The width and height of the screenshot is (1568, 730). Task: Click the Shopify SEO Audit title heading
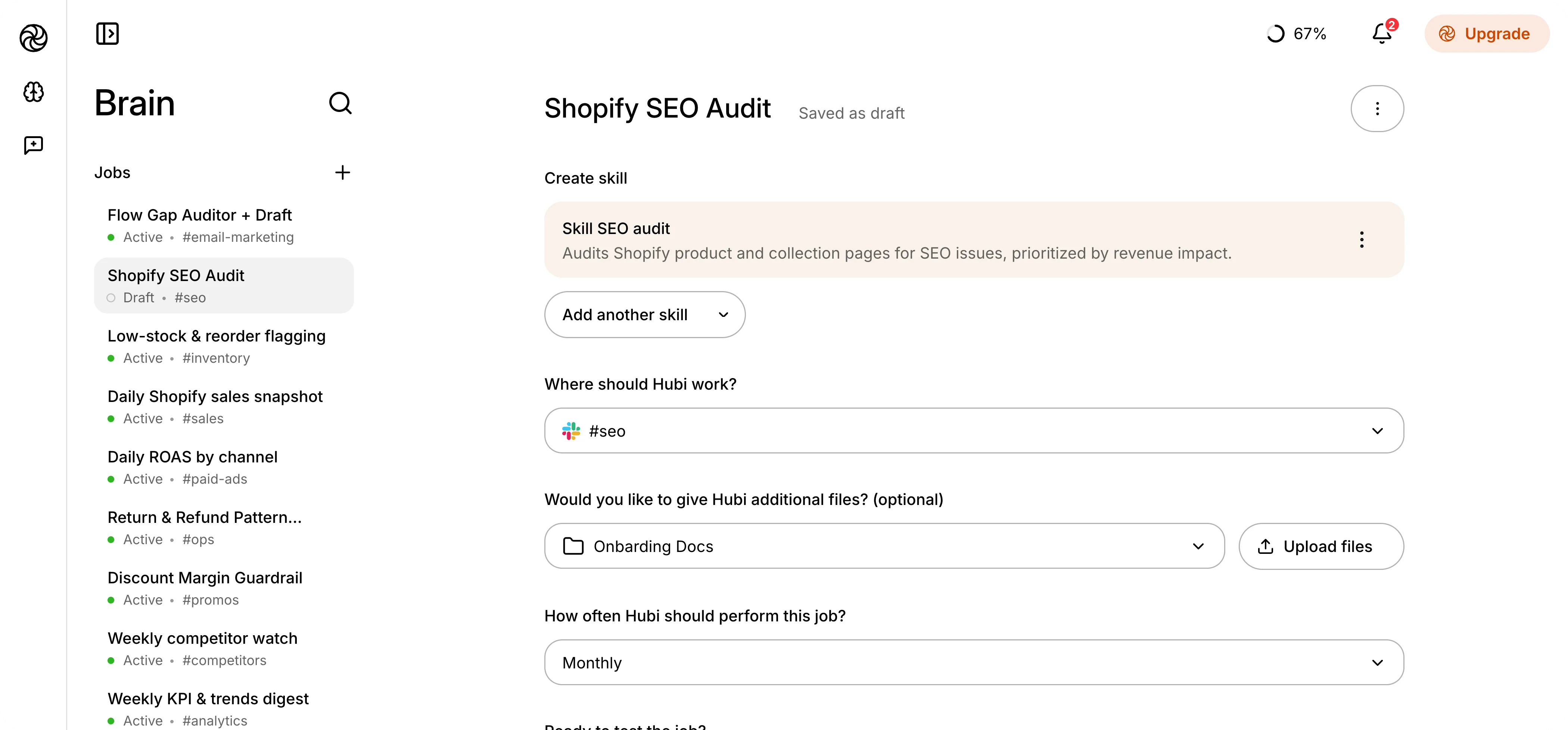pyautogui.click(x=657, y=108)
